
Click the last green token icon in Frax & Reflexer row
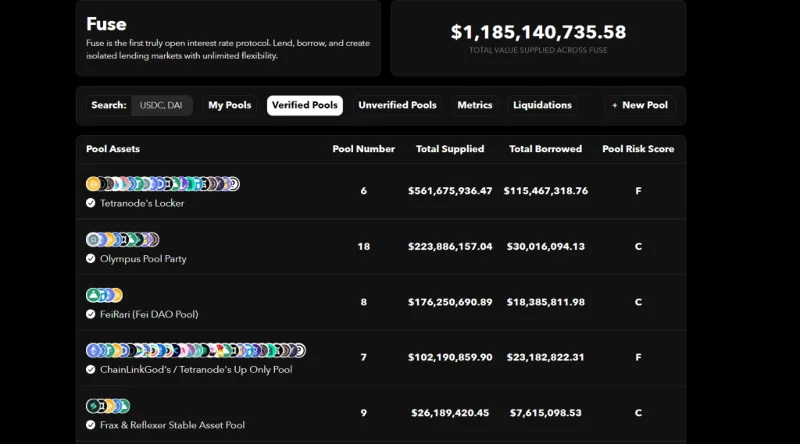[x=123, y=406]
